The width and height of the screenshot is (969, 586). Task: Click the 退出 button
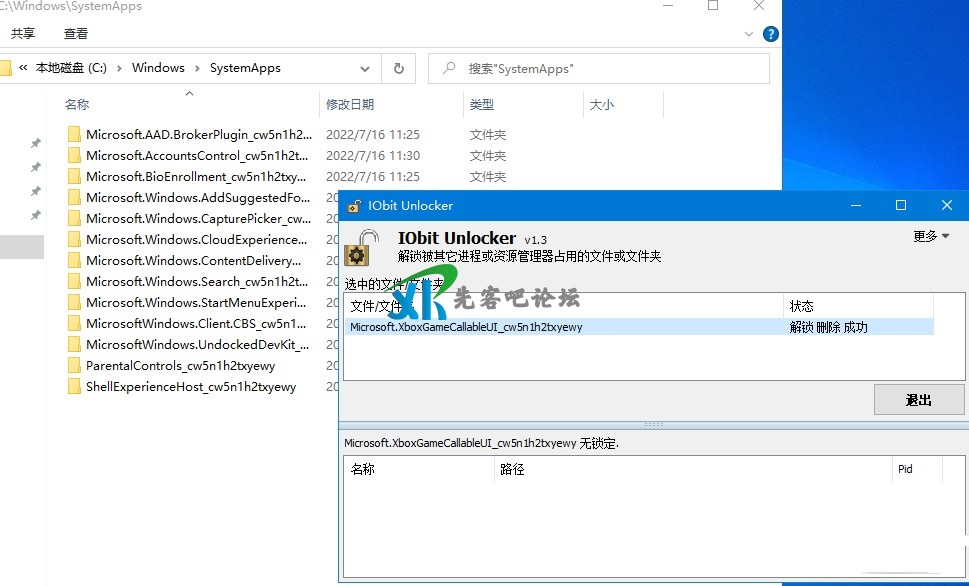tap(918, 400)
